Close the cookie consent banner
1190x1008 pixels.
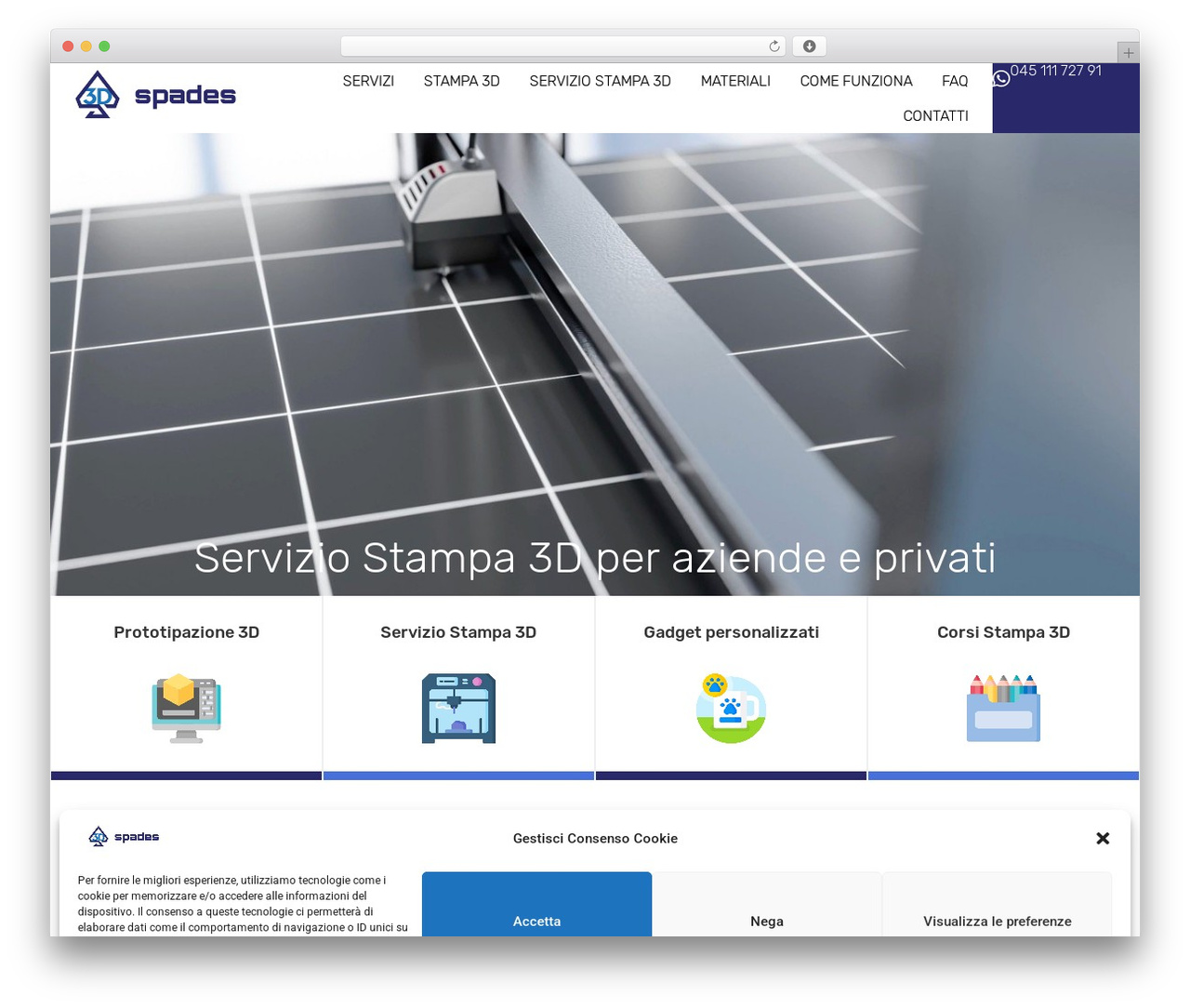[1103, 838]
